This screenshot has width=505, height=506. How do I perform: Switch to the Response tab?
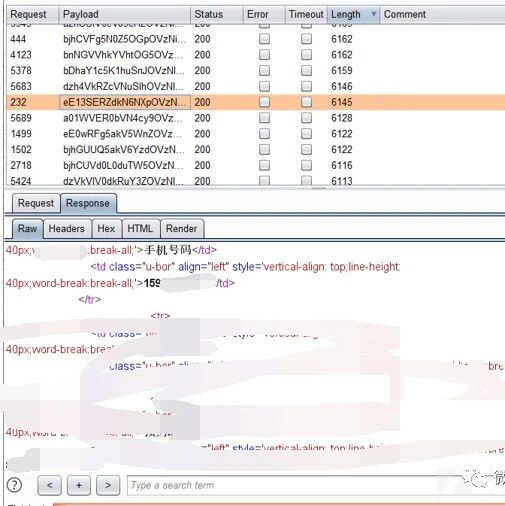tap(88, 203)
